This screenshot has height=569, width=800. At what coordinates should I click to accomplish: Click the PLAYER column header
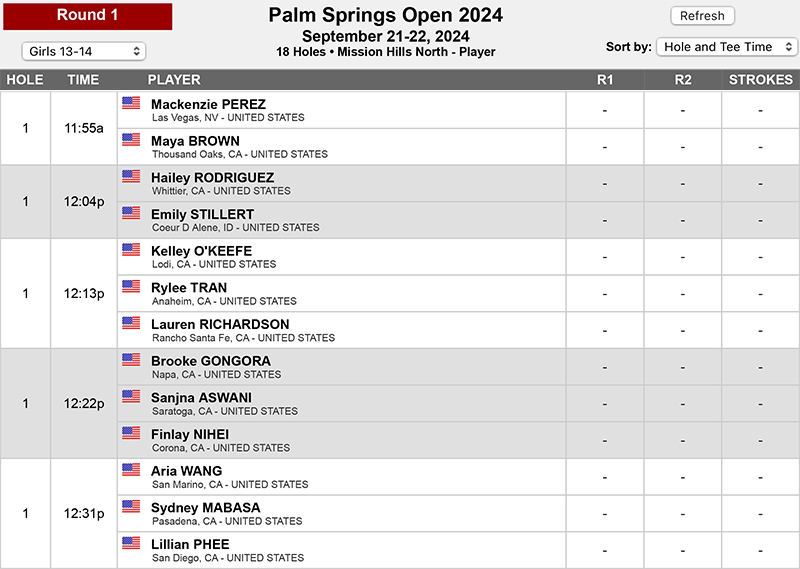pos(174,80)
